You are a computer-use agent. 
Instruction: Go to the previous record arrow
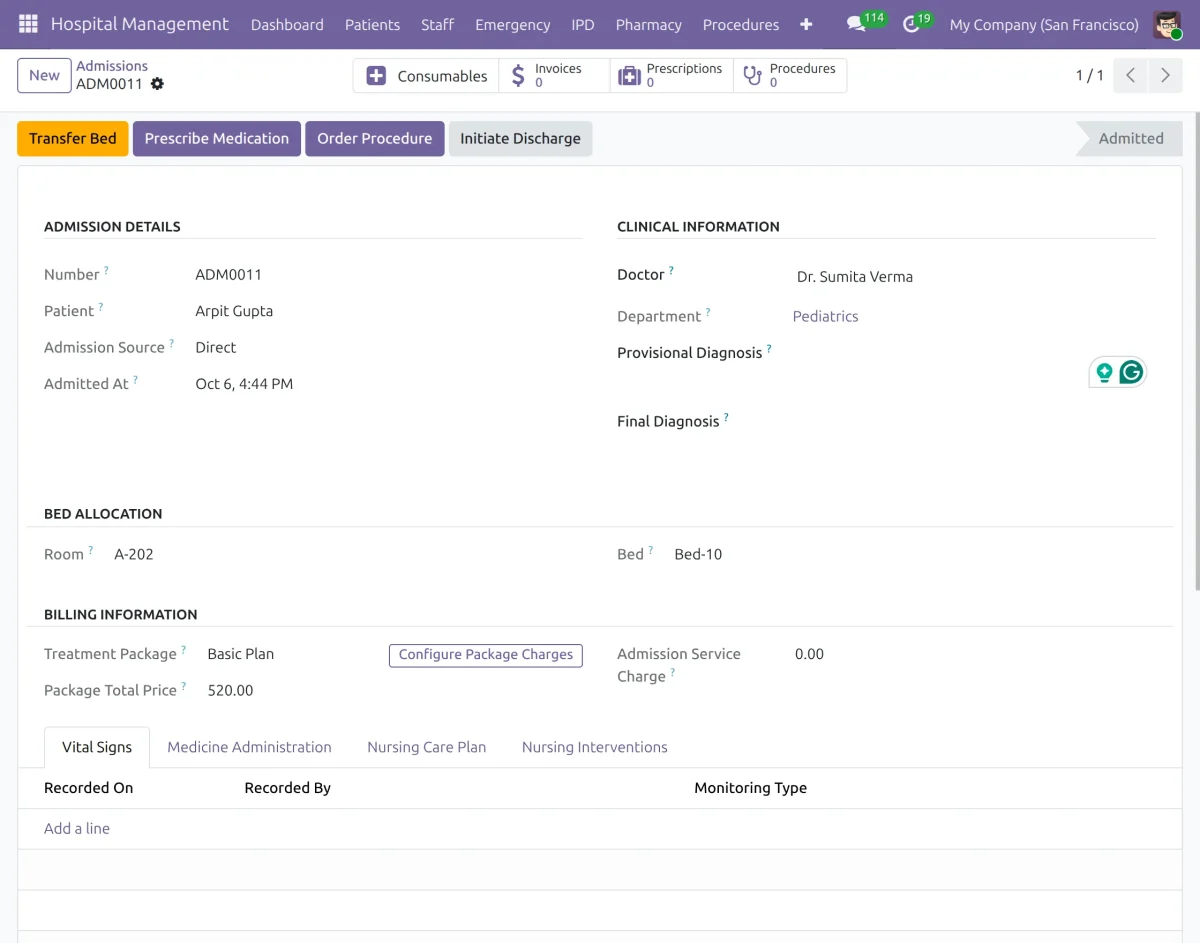pyautogui.click(x=1130, y=76)
